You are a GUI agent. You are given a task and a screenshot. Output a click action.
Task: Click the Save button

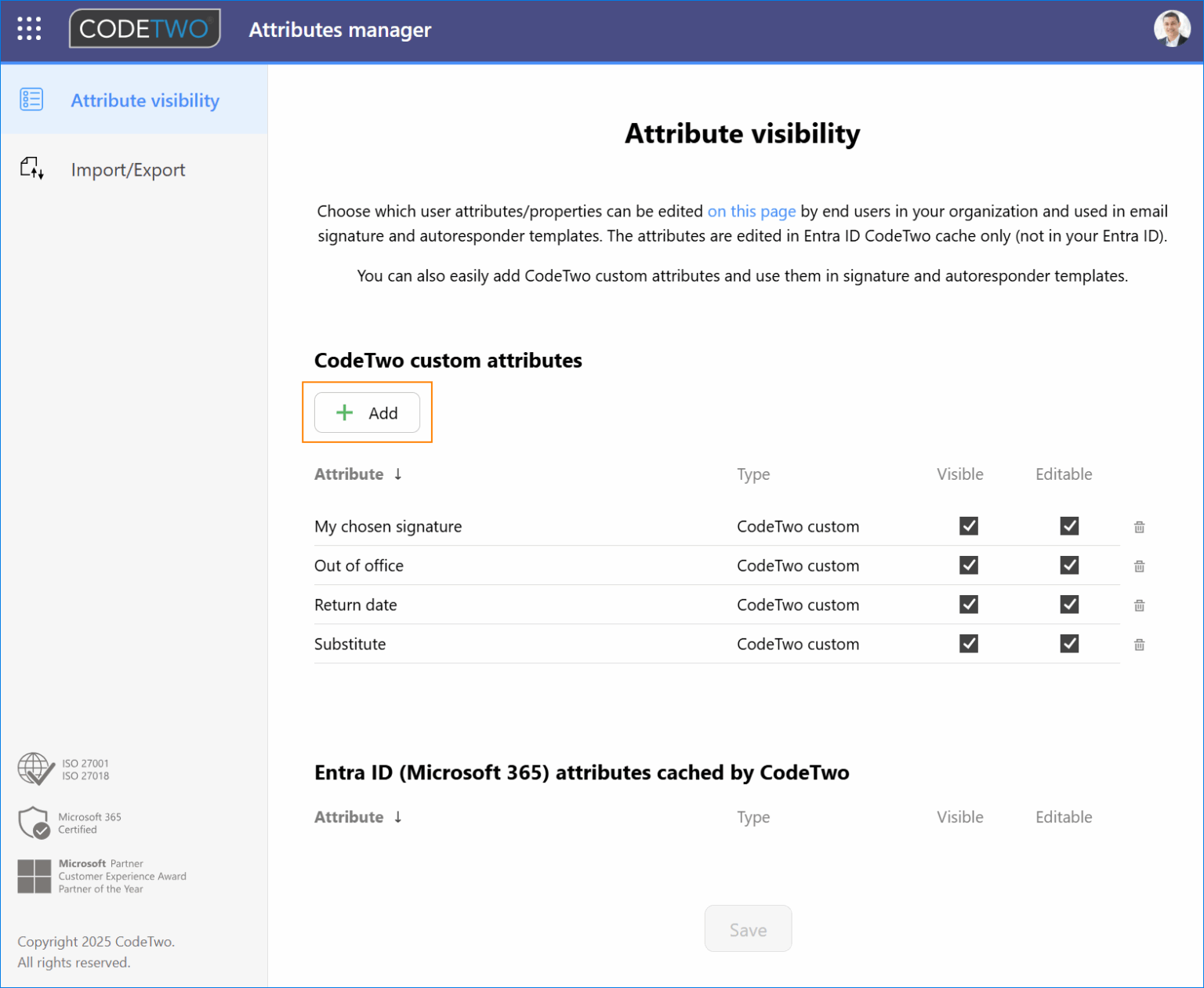coord(748,929)
